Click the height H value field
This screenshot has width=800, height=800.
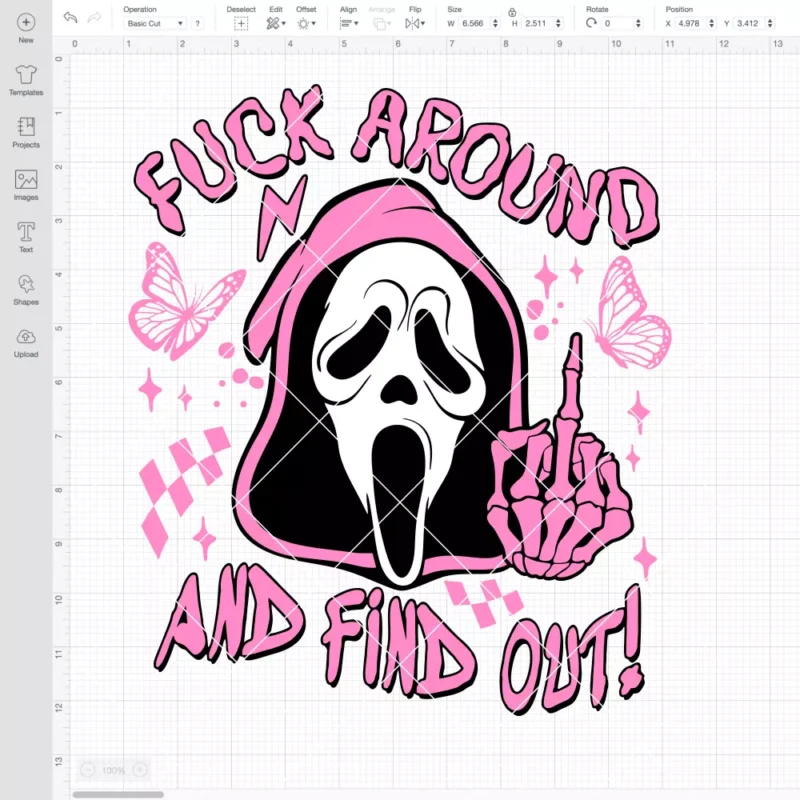click(537, 23)
